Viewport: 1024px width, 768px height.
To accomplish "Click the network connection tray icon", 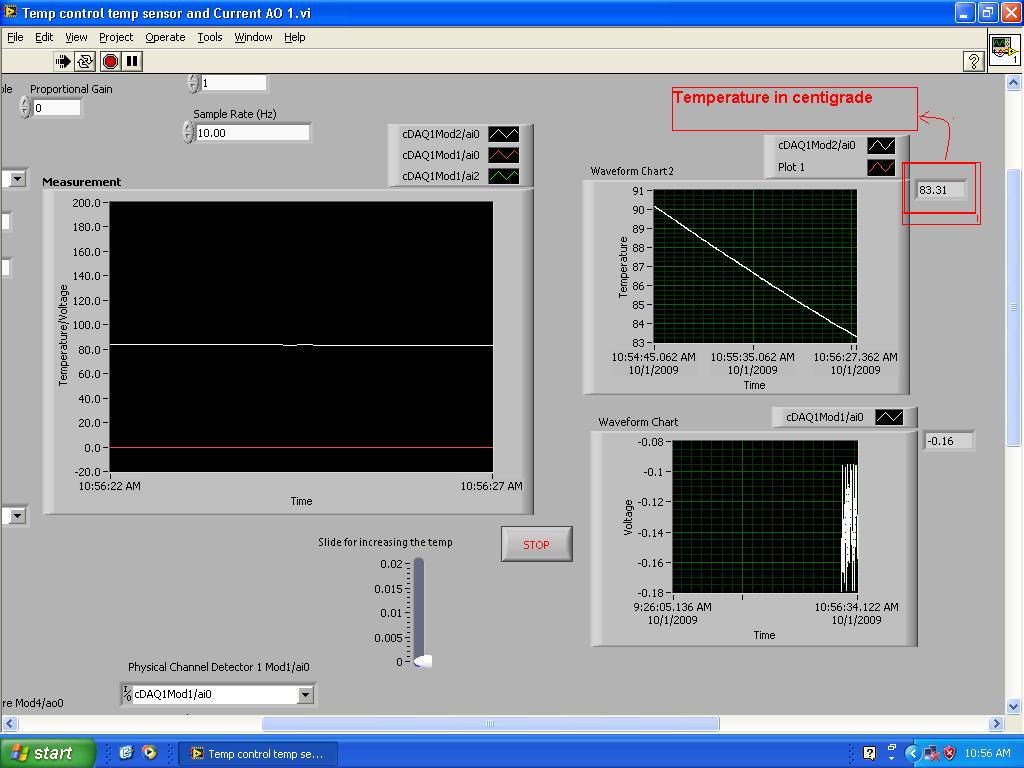I will click(x=931, y=753).
